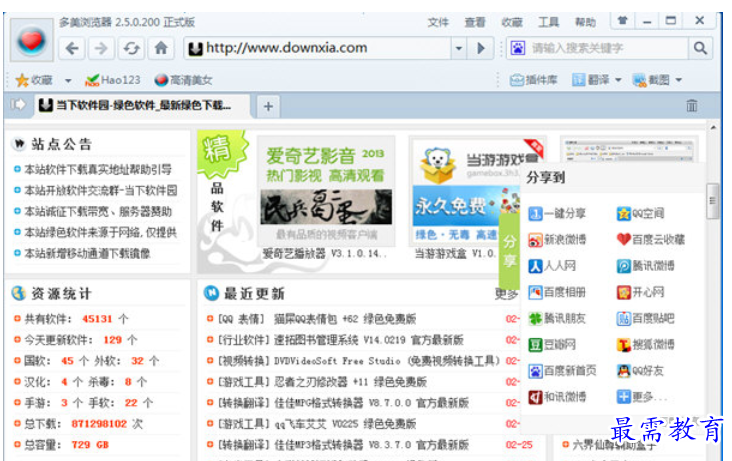Open the 查看 menu

(x=475, y=22)
